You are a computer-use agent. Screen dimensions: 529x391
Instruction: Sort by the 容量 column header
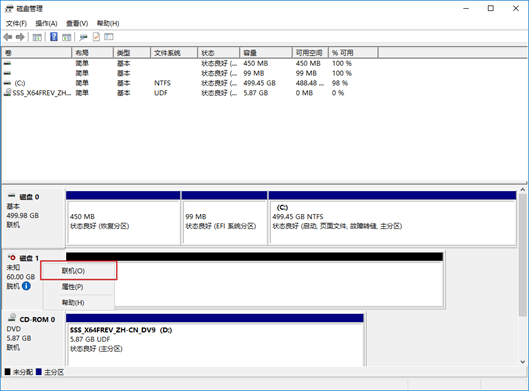pyautogui.click(x=266, y=53)
